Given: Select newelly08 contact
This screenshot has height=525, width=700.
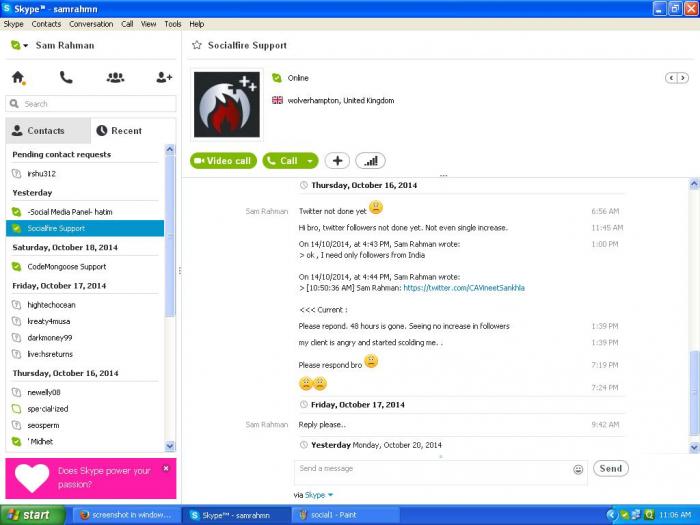Looking at the screenshot, I should [85, 392].
